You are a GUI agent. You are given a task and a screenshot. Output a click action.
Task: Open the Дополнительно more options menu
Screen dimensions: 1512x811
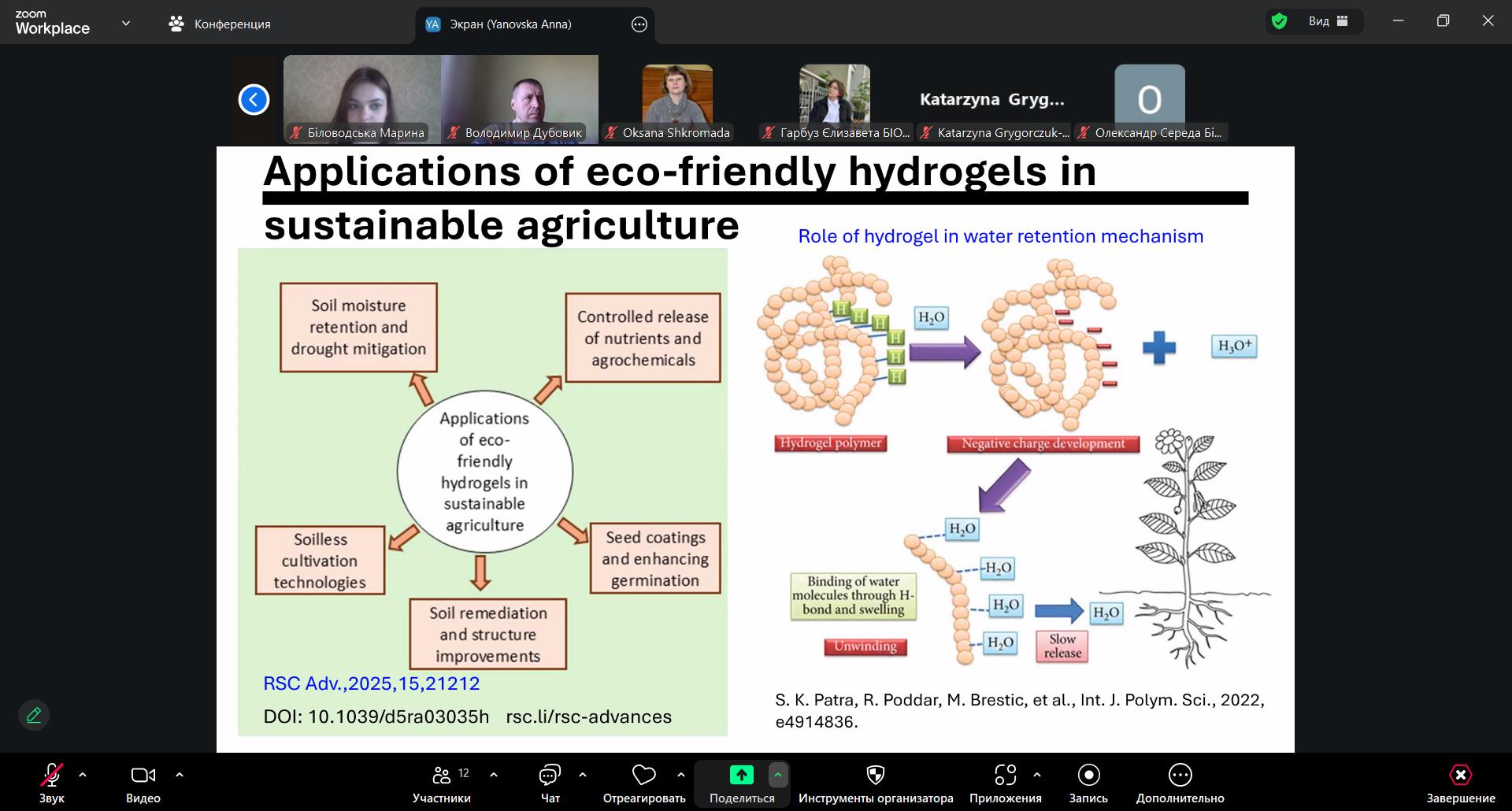pyautogui.click(x=1180, y=776)
